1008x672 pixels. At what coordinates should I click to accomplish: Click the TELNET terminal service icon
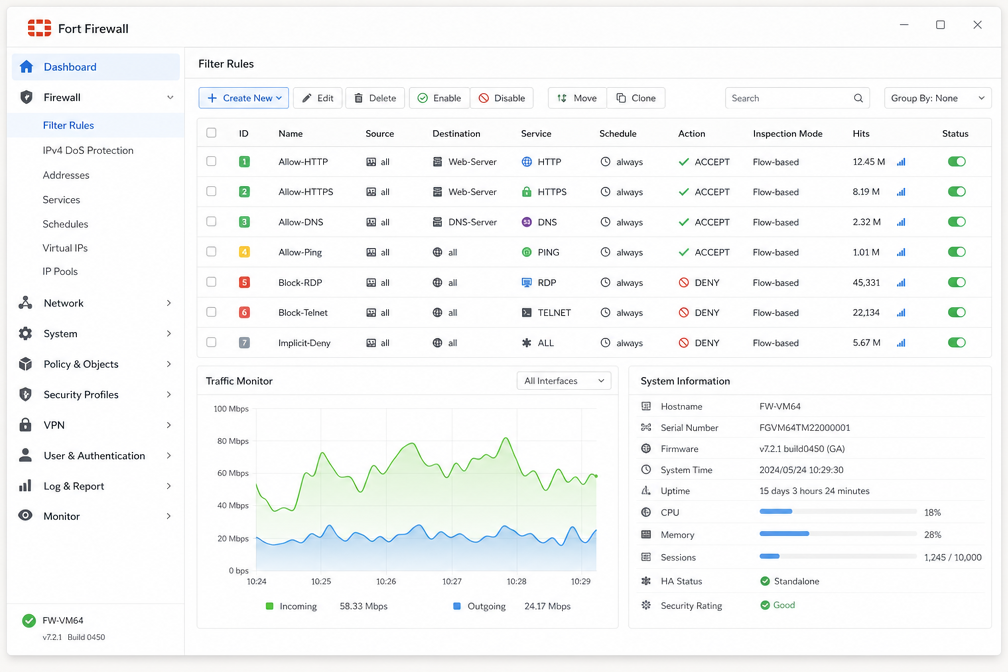[x=526, y=313]
